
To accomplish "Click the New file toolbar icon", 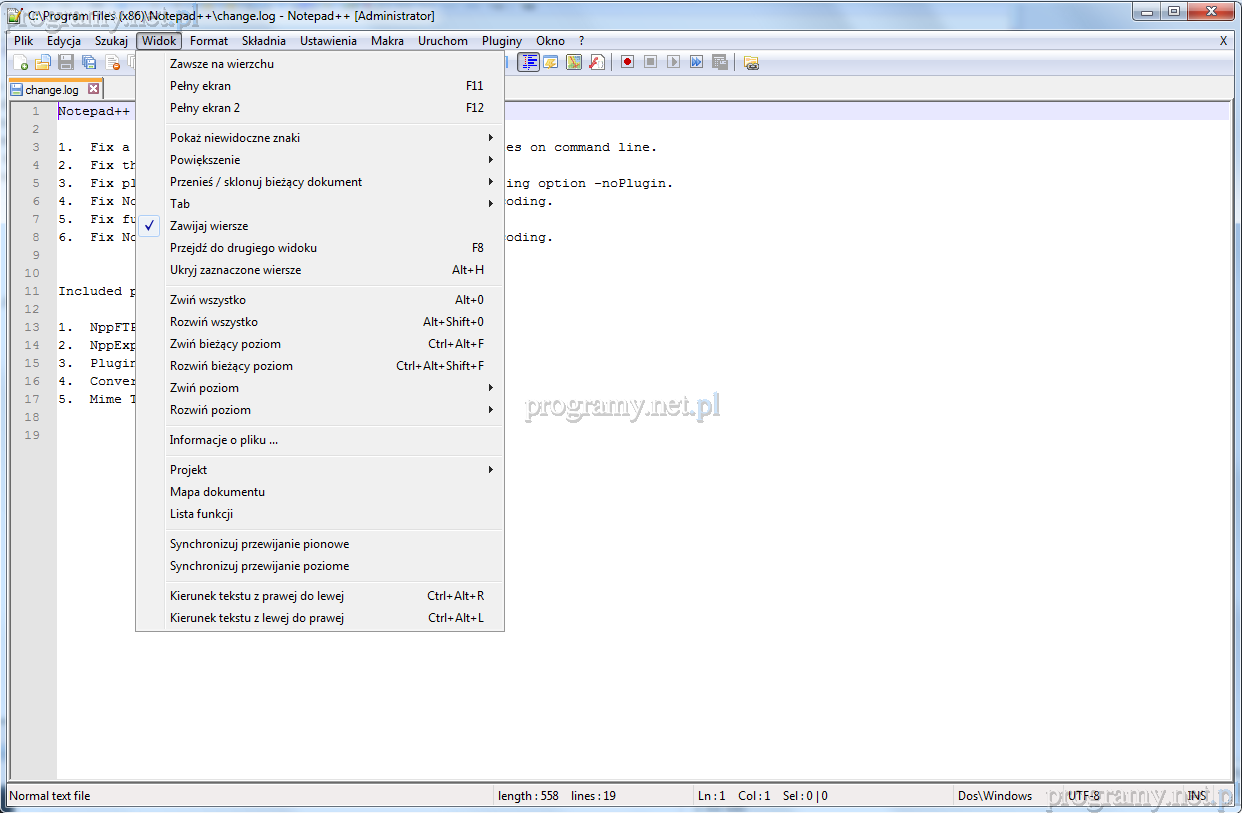I will click(20, 62).
